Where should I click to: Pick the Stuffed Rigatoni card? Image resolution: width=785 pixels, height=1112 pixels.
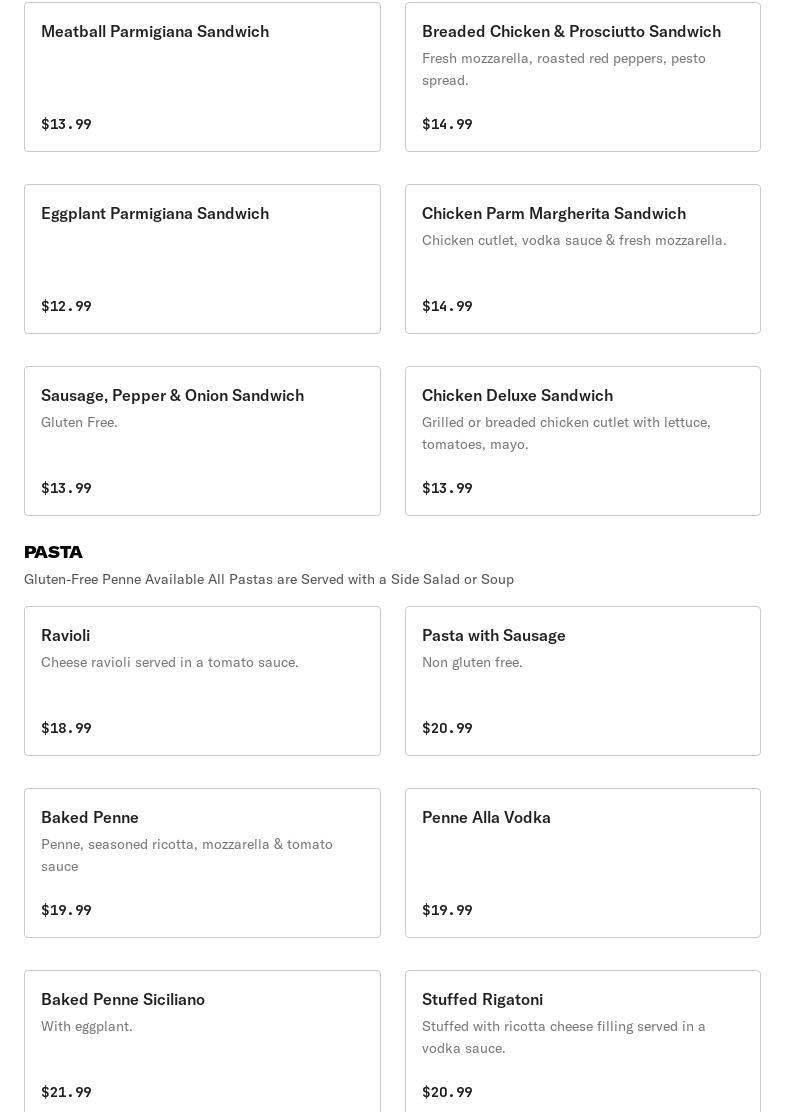(x=582, y=1041)
